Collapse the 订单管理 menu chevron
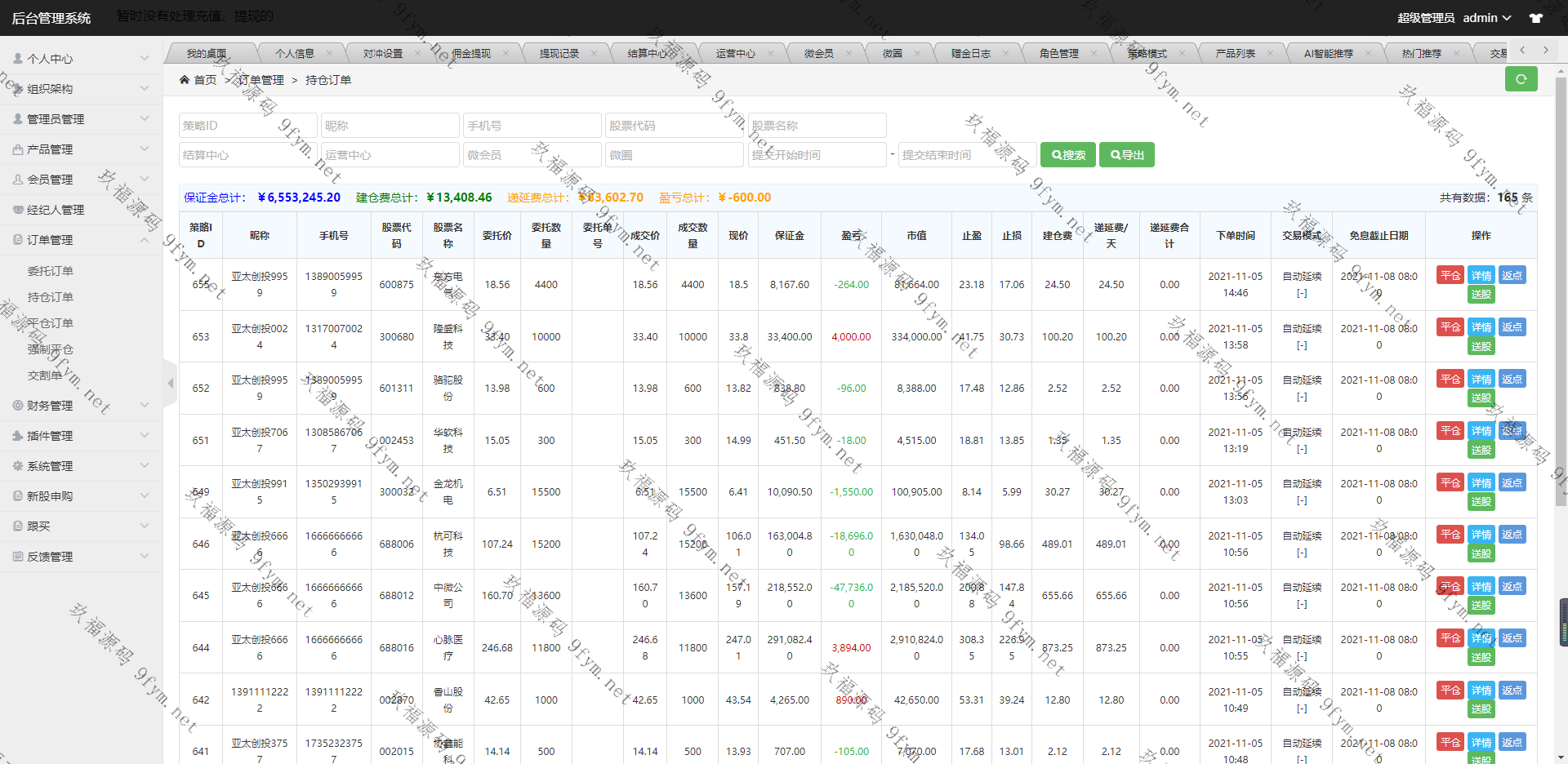Screen dimensions: 1568x764 pos(145,239)
